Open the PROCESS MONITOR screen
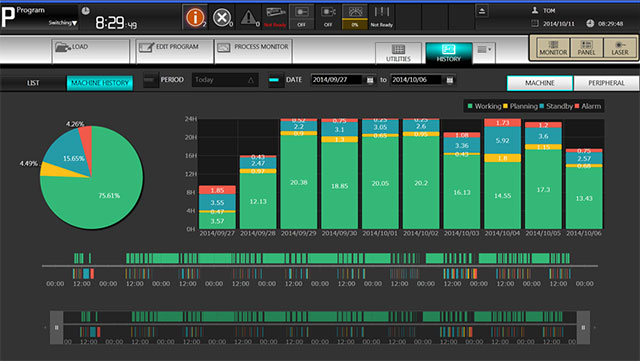Image resolution: width=640 pixels, height=361 pixels. pos(253,51)
